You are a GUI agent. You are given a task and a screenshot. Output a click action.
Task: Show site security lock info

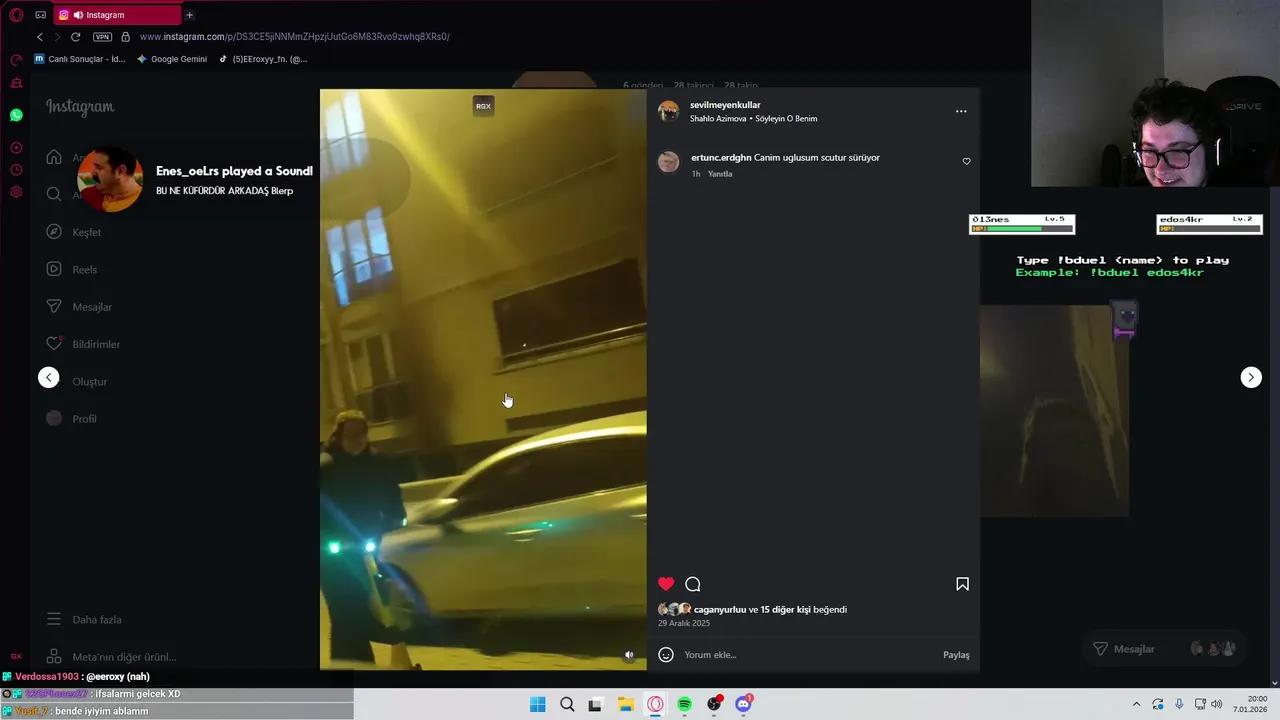[x=125, y=37]
